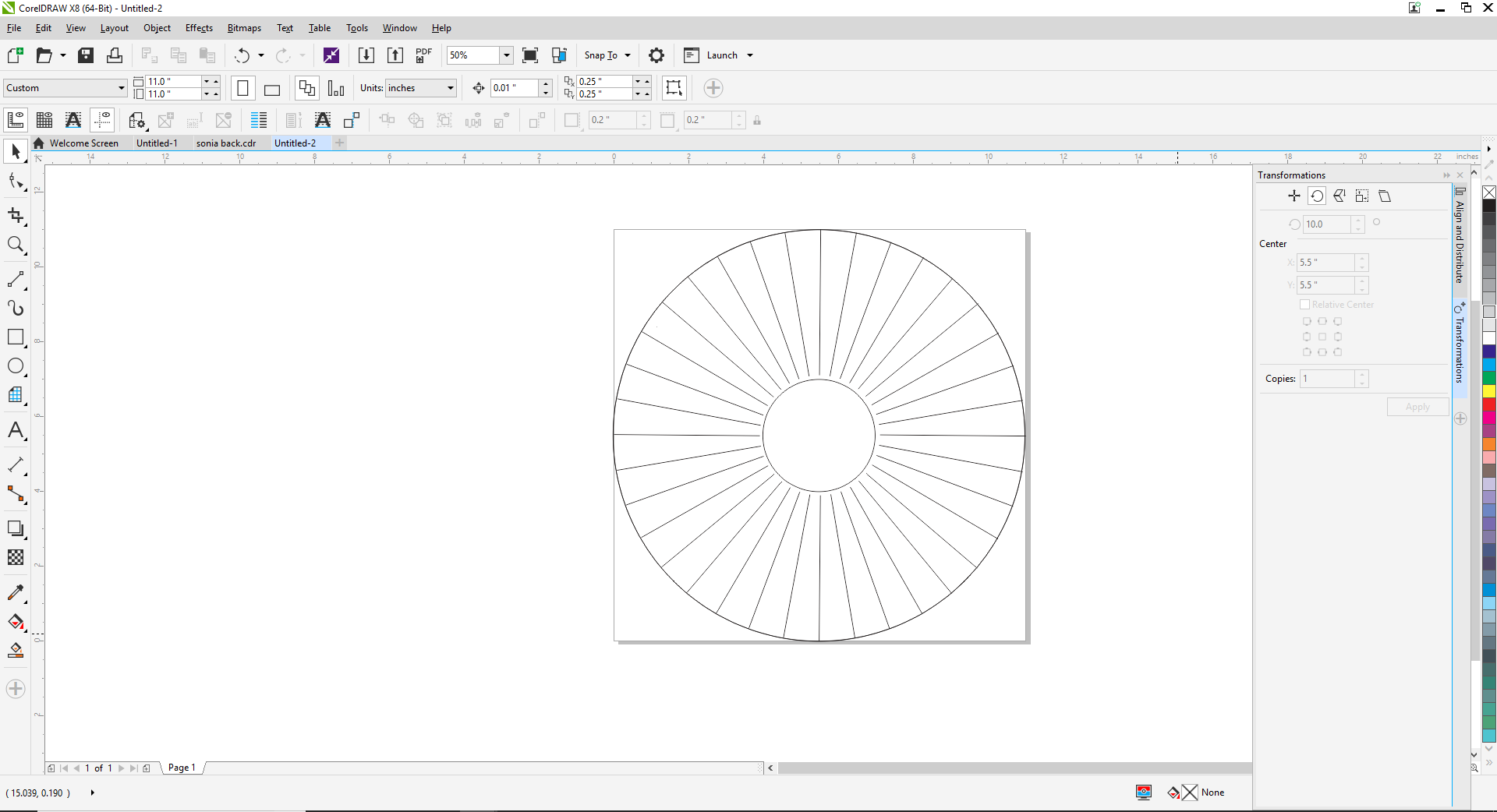Pick the yellow palette swatch
This screenshot has height=812, width=1497.
[1489, 391]
